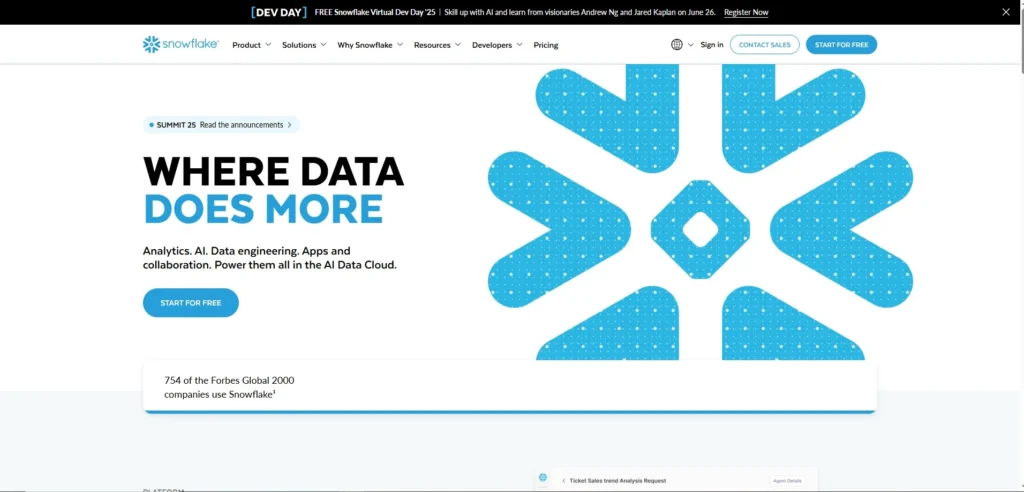Open the Why Snowflake dropdown

(x=370, y=45)
